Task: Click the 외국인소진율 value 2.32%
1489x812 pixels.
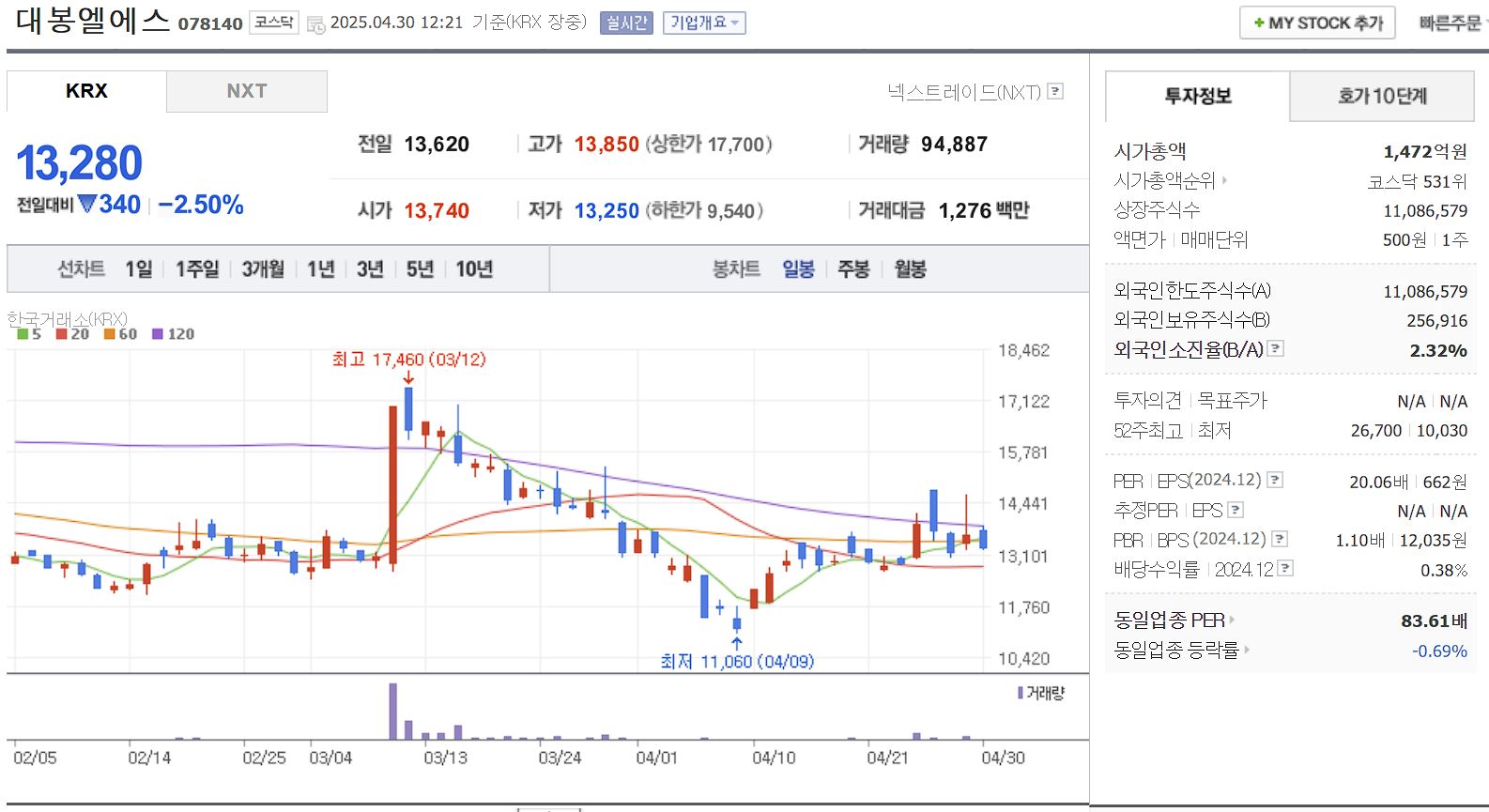Action: pyautogui.click(x=1438, y=350)
